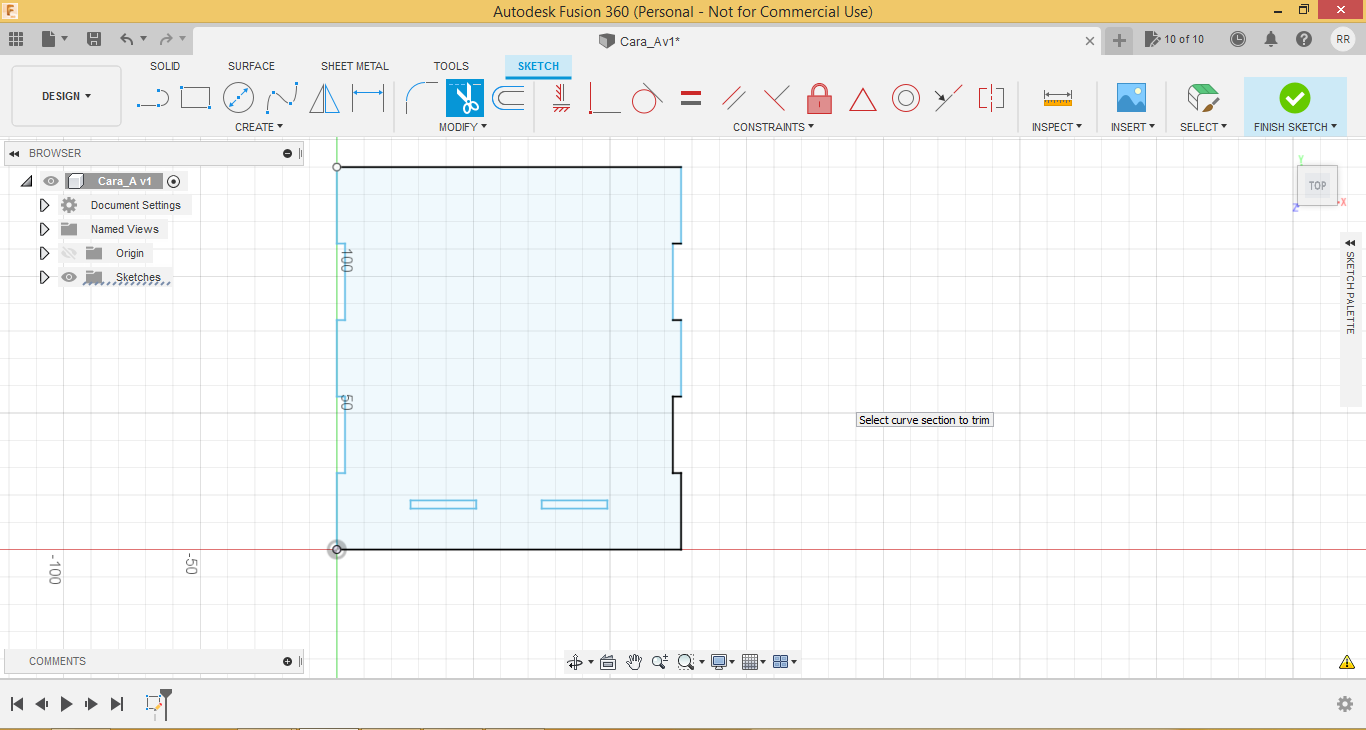Switch to the Sheet Metal tab

point(355,66)
